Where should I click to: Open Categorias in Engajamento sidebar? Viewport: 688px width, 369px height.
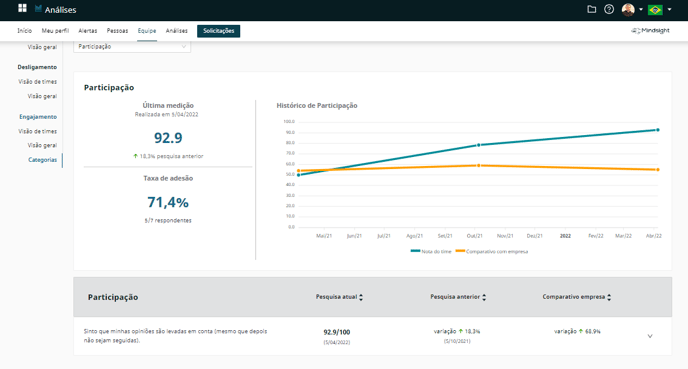click(x=43, y=160)
